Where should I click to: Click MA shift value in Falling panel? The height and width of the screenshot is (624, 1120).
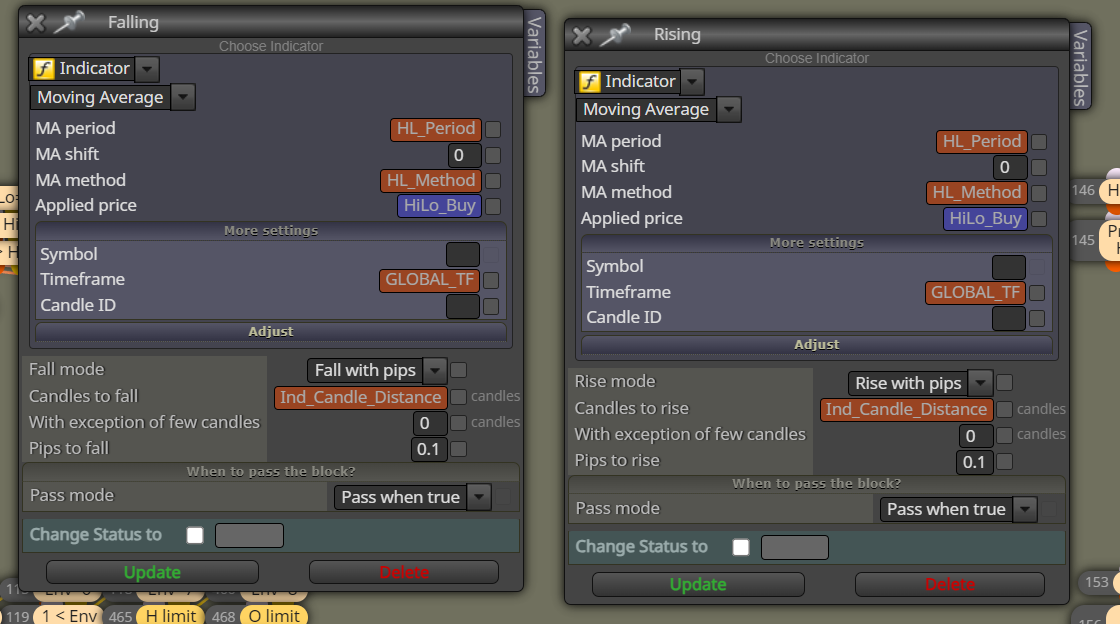point(464,155)
